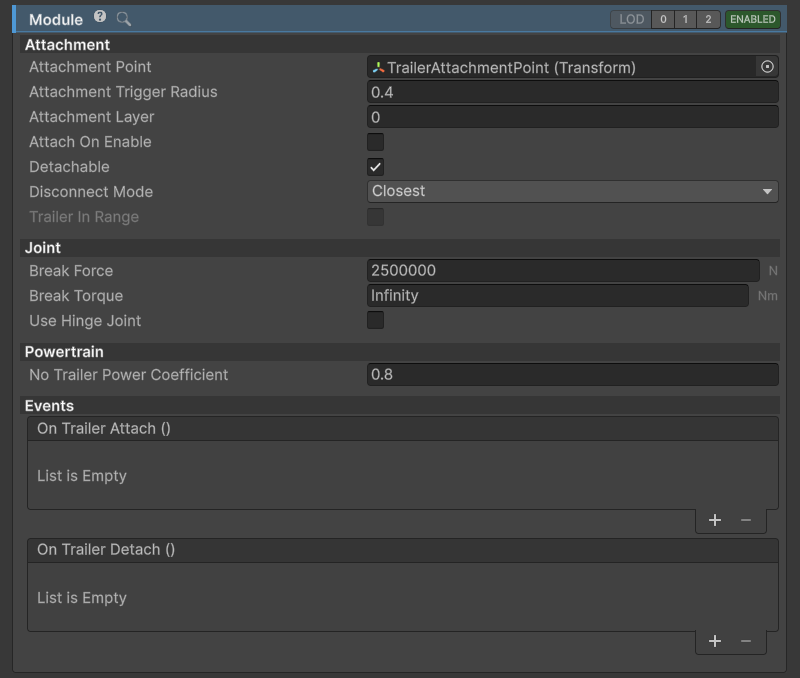Select LOD level 2

pos(708,19)
